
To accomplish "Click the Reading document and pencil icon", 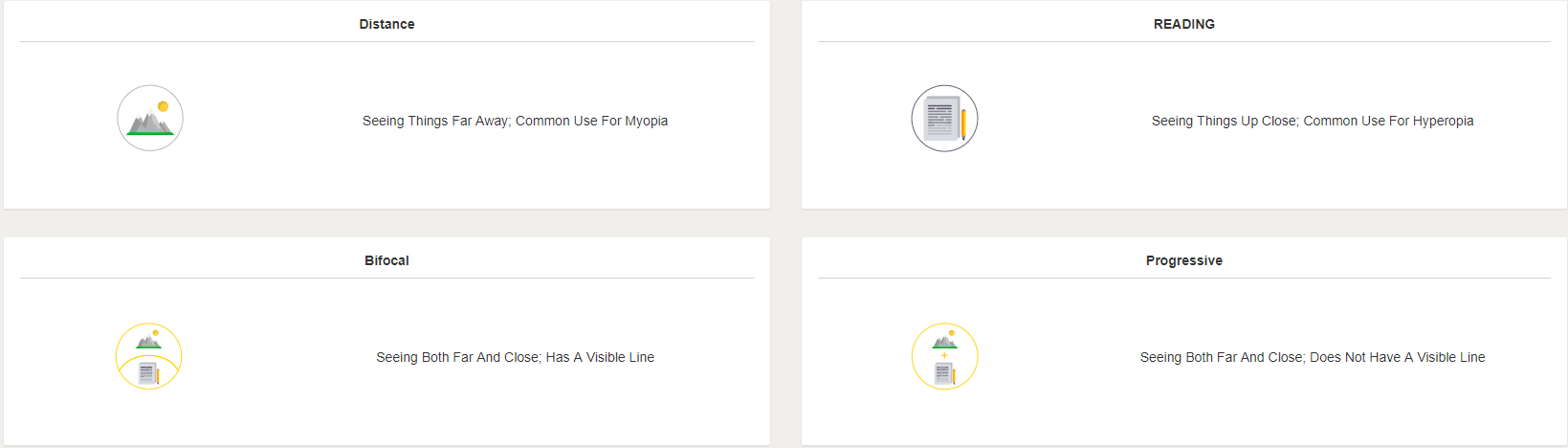I will click(x=944, y=119).
